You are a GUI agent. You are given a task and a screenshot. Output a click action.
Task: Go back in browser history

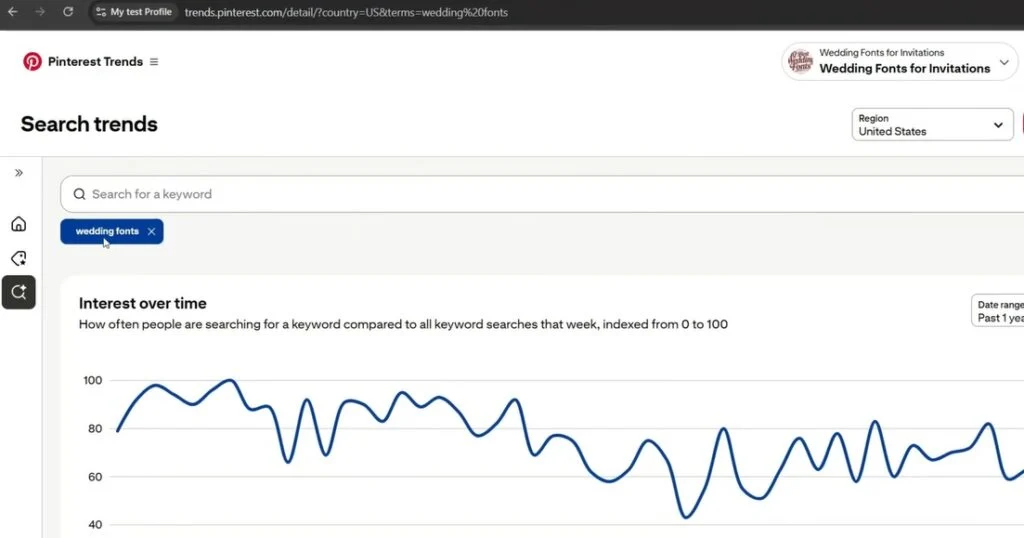(x=12, y=12)
